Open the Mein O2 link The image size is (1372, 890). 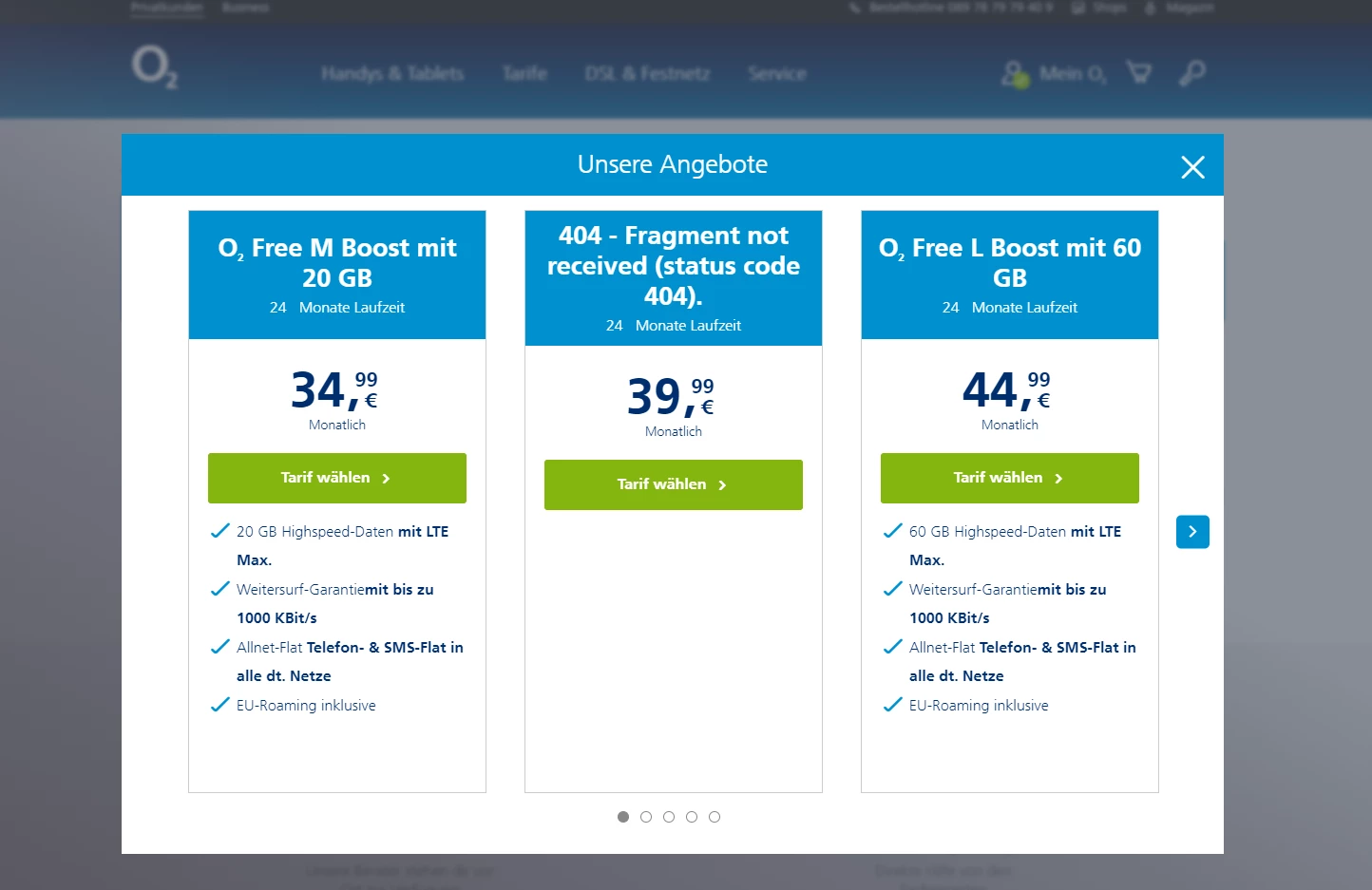1074,74
